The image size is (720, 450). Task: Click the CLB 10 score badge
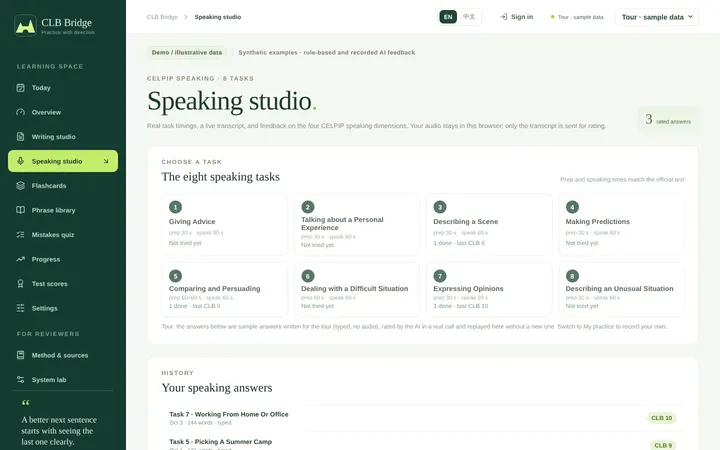tap(661, 418)
